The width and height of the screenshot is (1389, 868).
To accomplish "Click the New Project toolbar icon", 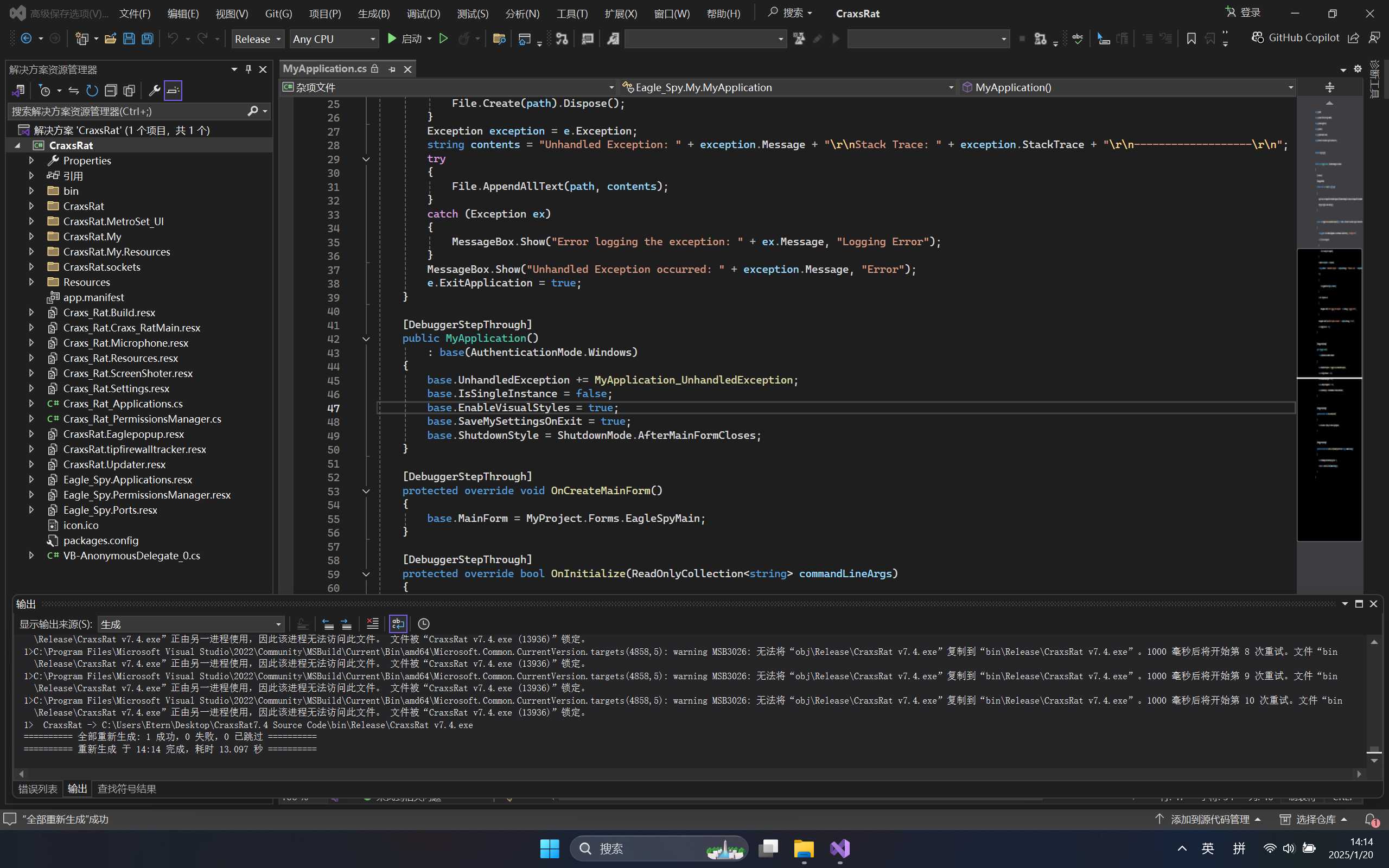I will click(x=81, y=39).
